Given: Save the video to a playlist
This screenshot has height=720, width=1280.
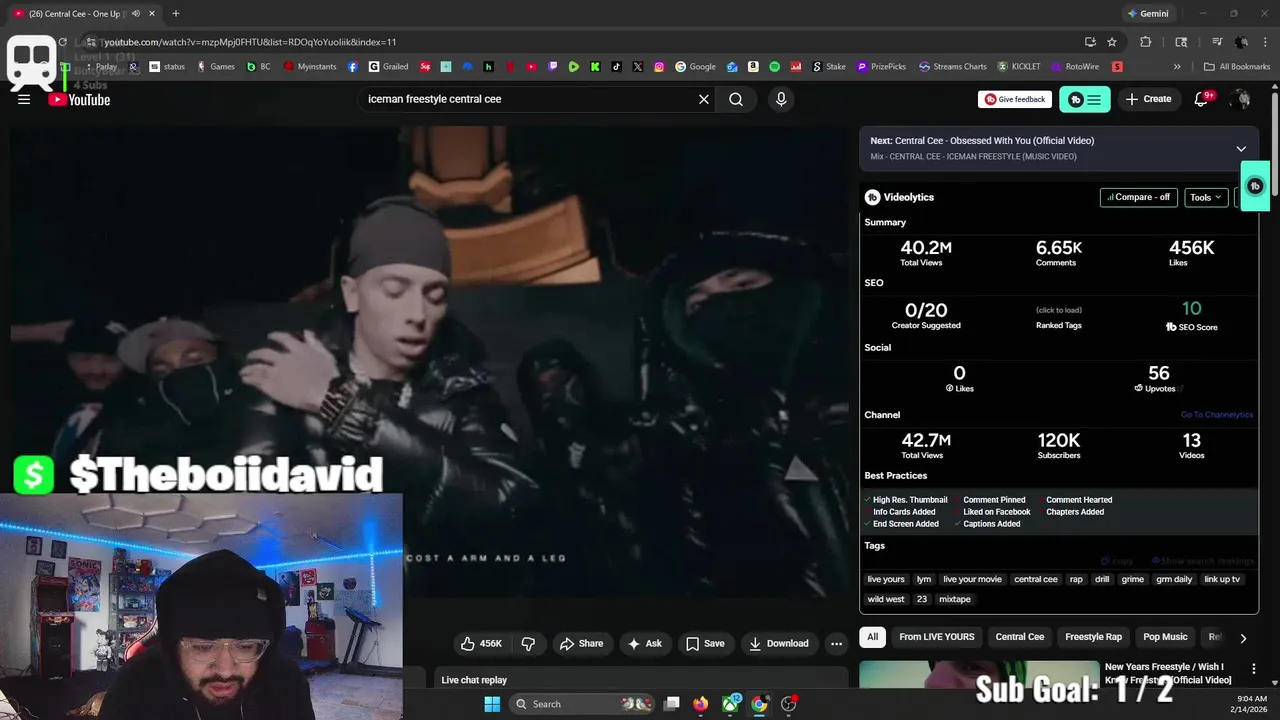Looking at the screenshot, I should point(704,643).
